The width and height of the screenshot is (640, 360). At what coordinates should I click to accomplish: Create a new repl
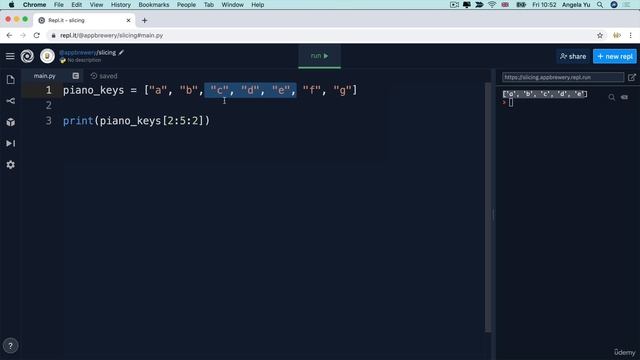pyautogui.click(x=615, y=56)
